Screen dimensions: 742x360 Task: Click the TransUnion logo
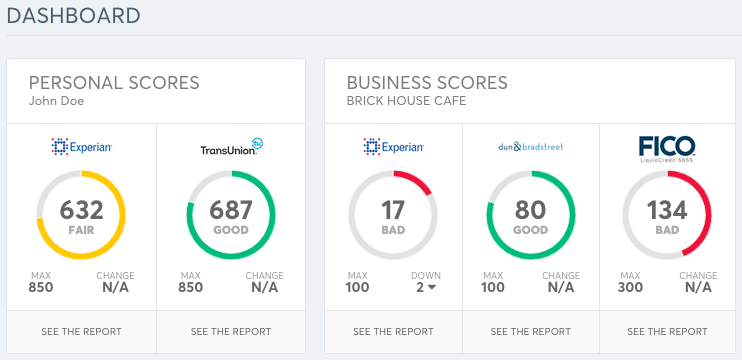(x=231, y=147)
